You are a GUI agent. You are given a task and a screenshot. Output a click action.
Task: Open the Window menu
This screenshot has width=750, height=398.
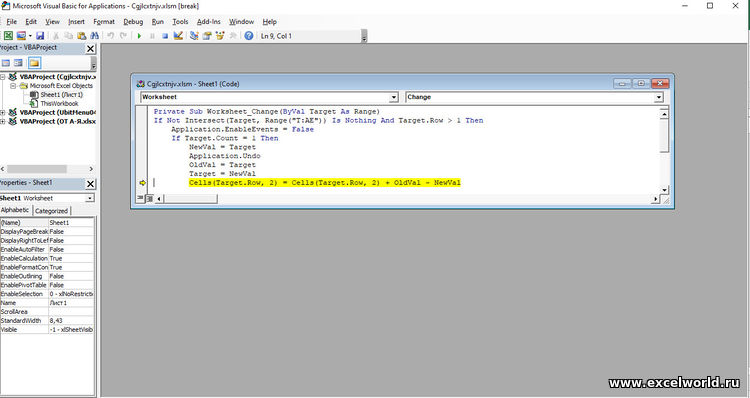point(241,22)
